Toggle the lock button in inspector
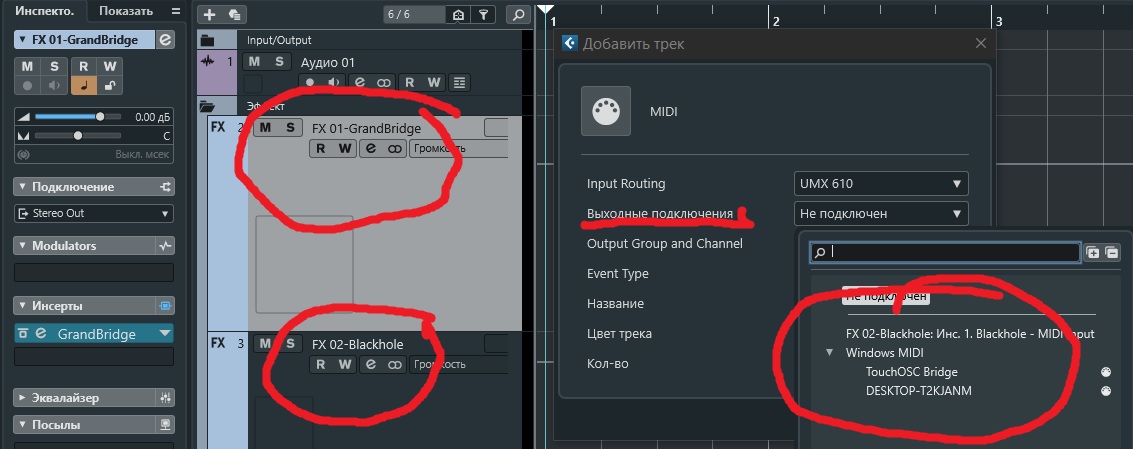This screenshot has height=449, width=1133. pyautogui.click(x=109, y=86)
